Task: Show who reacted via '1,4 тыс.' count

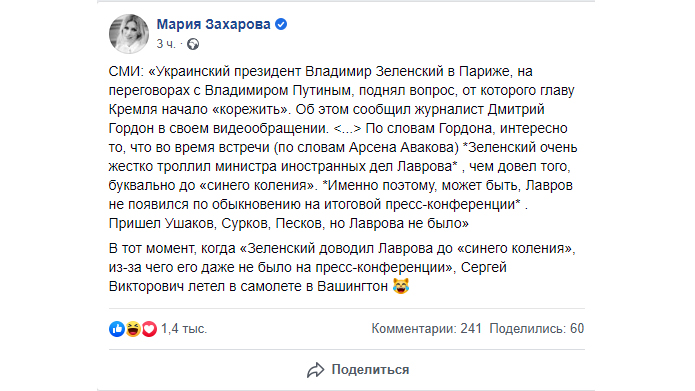Action: (x=184, y=329)
